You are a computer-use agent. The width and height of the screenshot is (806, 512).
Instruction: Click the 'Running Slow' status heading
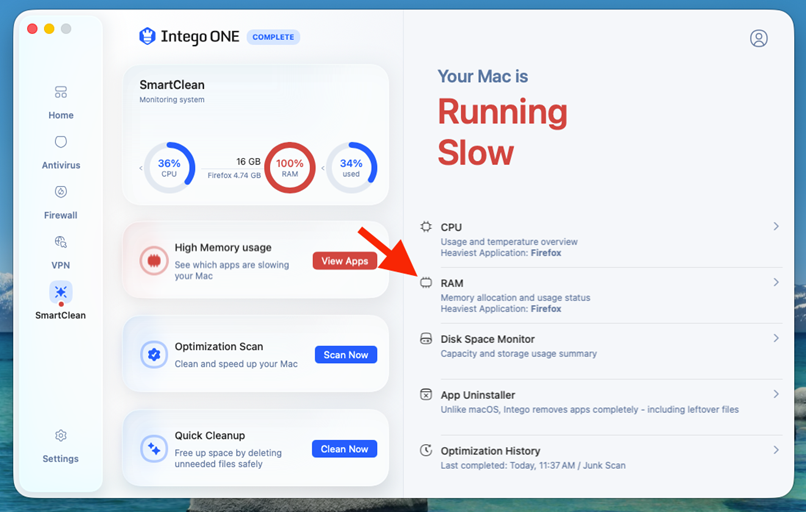[x=502, y=132]
